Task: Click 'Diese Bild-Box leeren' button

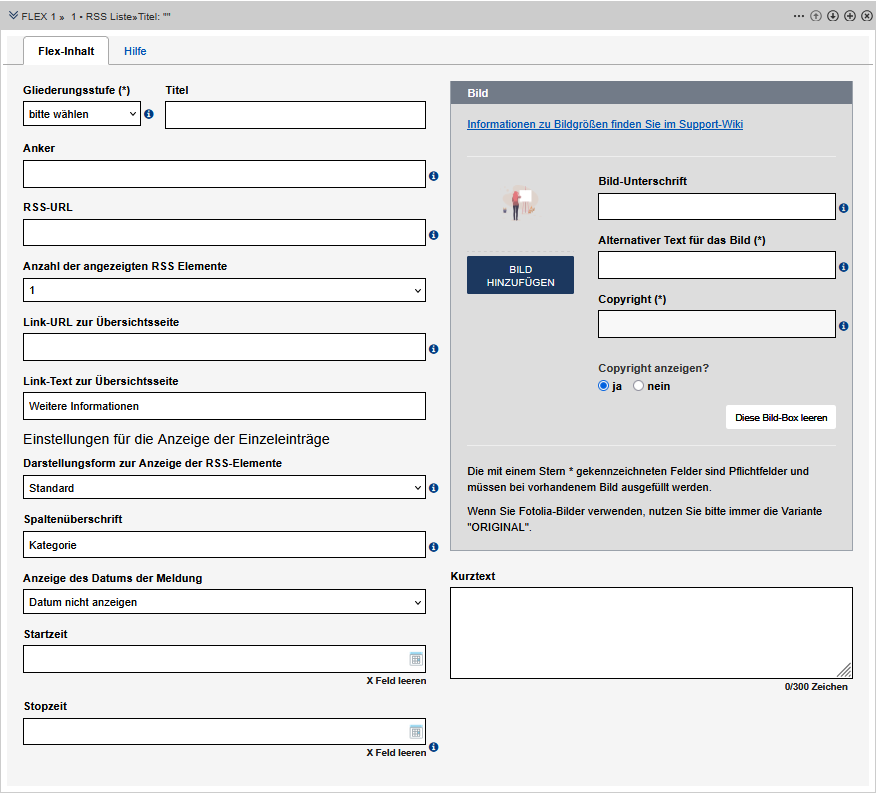Action: pyautogui.click(x=780, y=417)
